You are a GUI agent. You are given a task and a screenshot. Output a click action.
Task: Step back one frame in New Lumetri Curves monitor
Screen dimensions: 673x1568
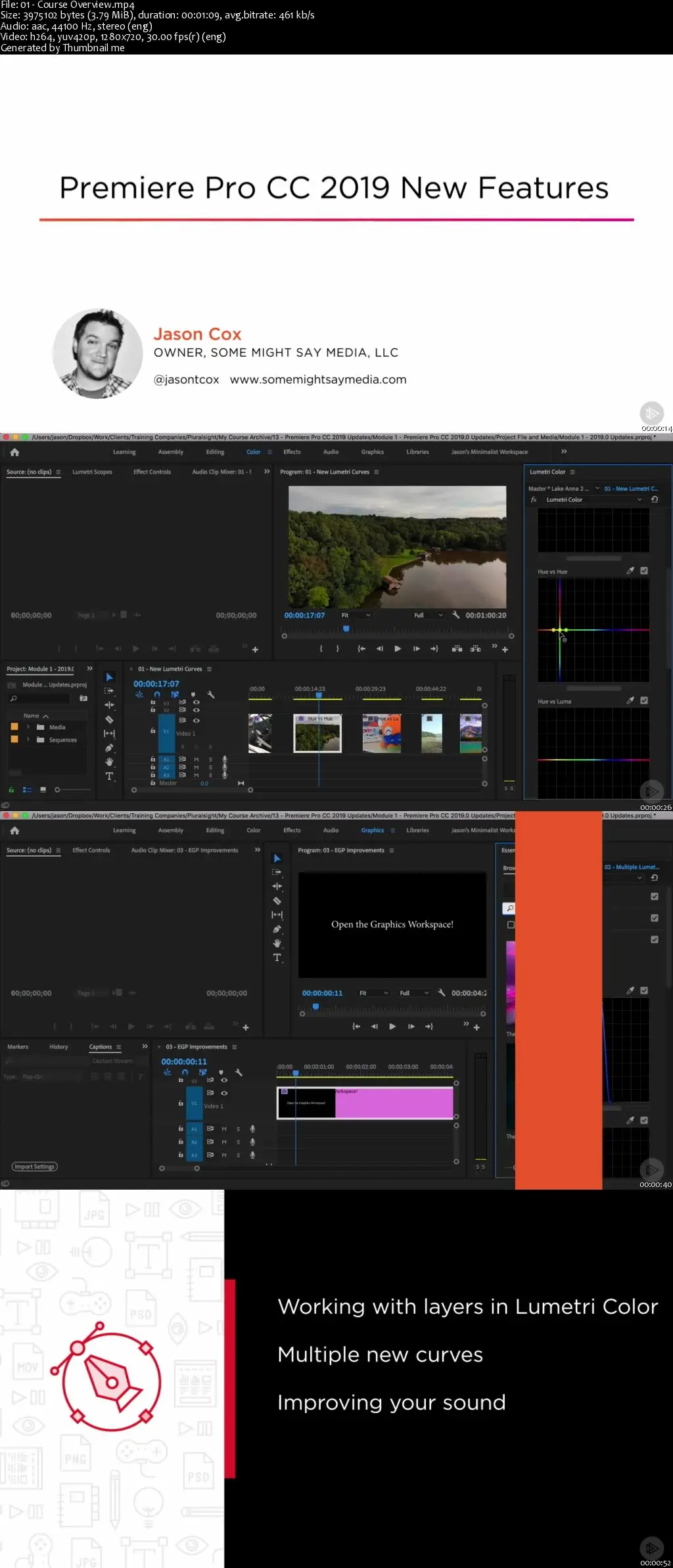tap(379, 649)
